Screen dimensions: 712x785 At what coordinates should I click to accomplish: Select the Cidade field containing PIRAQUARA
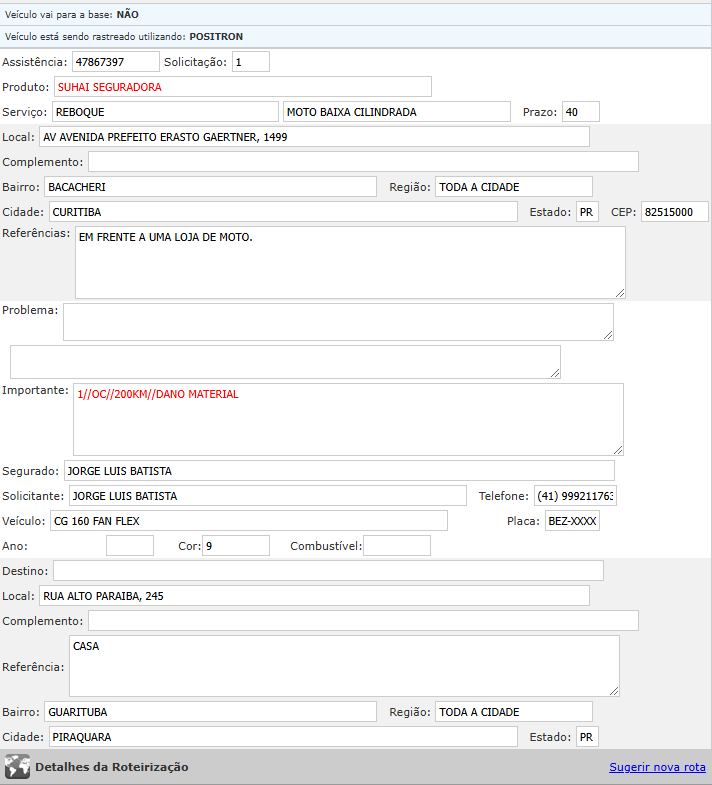pos(283,737)
